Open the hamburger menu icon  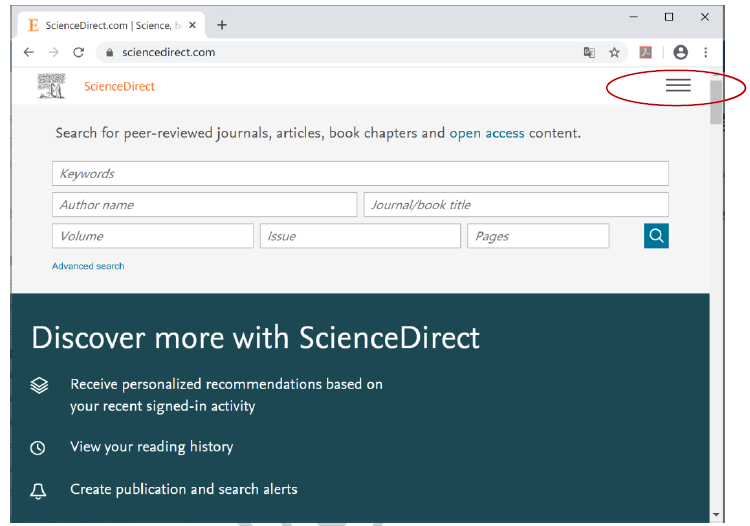678,85
